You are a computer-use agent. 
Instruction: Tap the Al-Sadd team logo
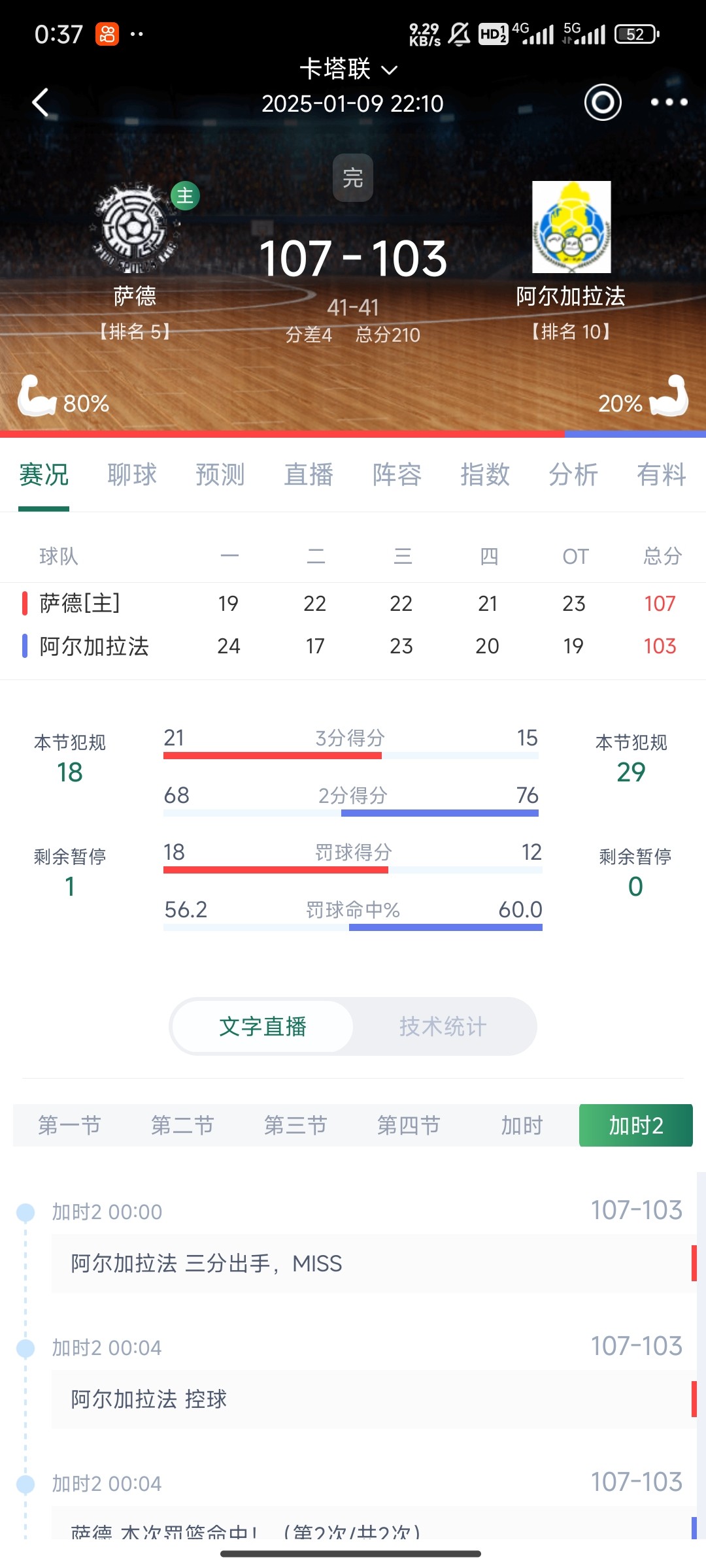click(135, 228)
